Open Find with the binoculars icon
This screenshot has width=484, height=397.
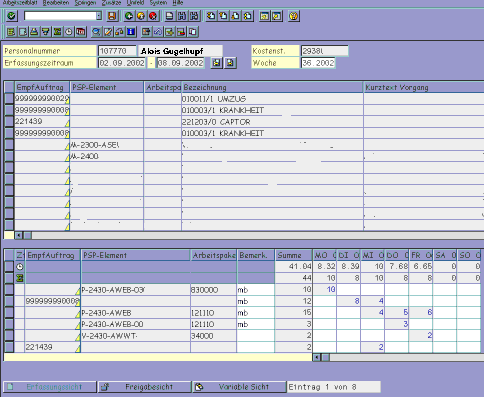pyautogui.click(x=182, y=16)
